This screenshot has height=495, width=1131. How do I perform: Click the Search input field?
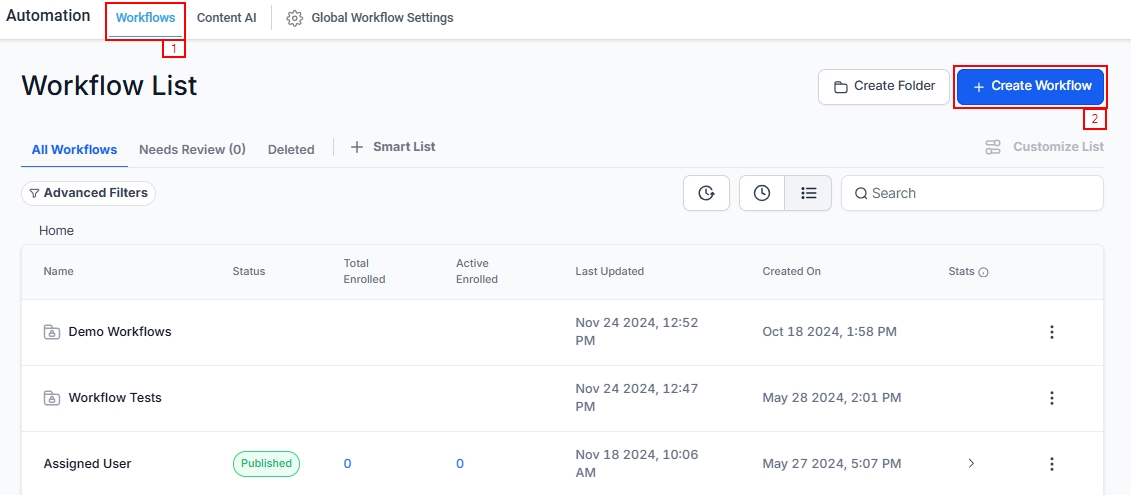(x=980, y=193)
